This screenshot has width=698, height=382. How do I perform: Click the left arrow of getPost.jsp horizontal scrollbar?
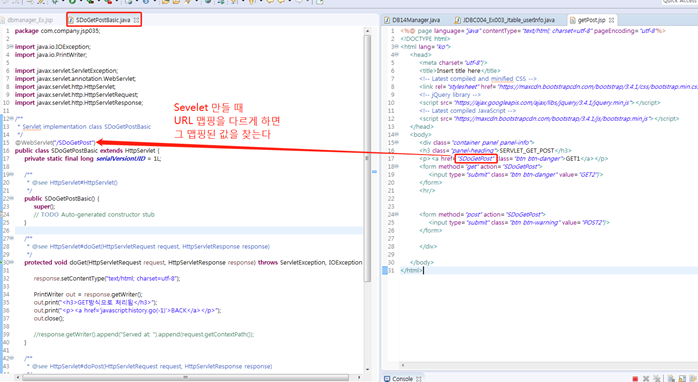tap(403, 366)
